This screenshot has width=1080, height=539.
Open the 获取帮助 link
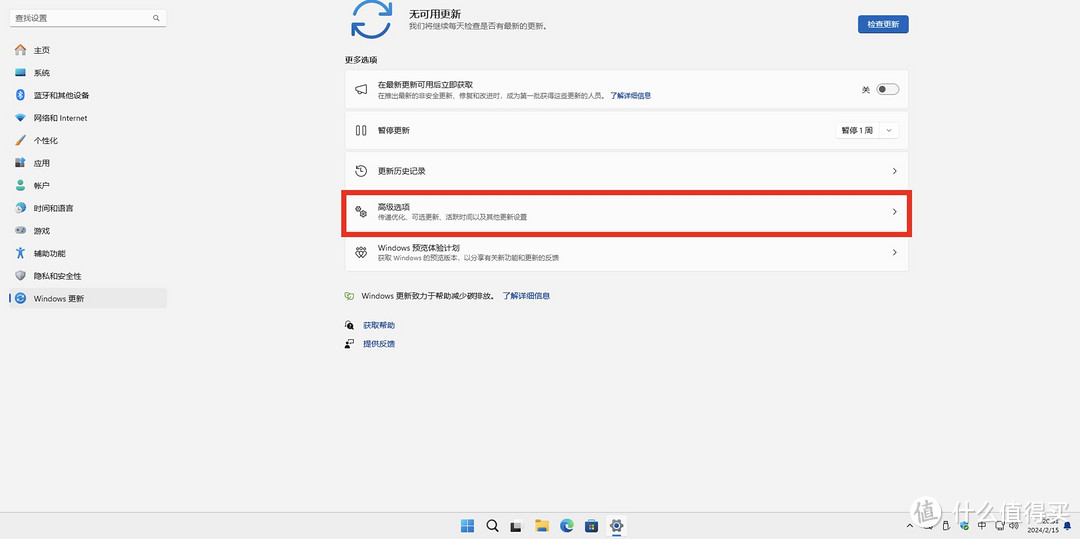pos(379,325)
